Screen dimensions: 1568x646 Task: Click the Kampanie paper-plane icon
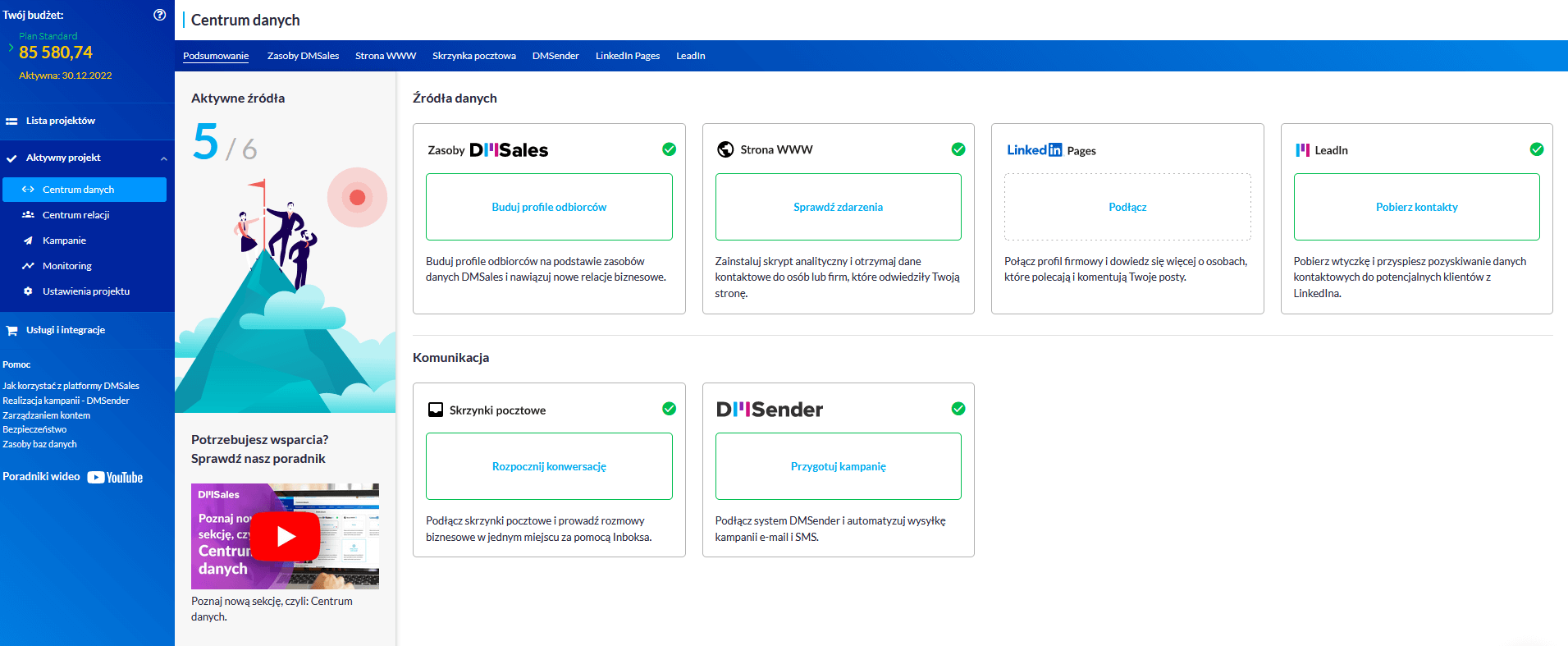pyautogui.click(x=28, y=241)
